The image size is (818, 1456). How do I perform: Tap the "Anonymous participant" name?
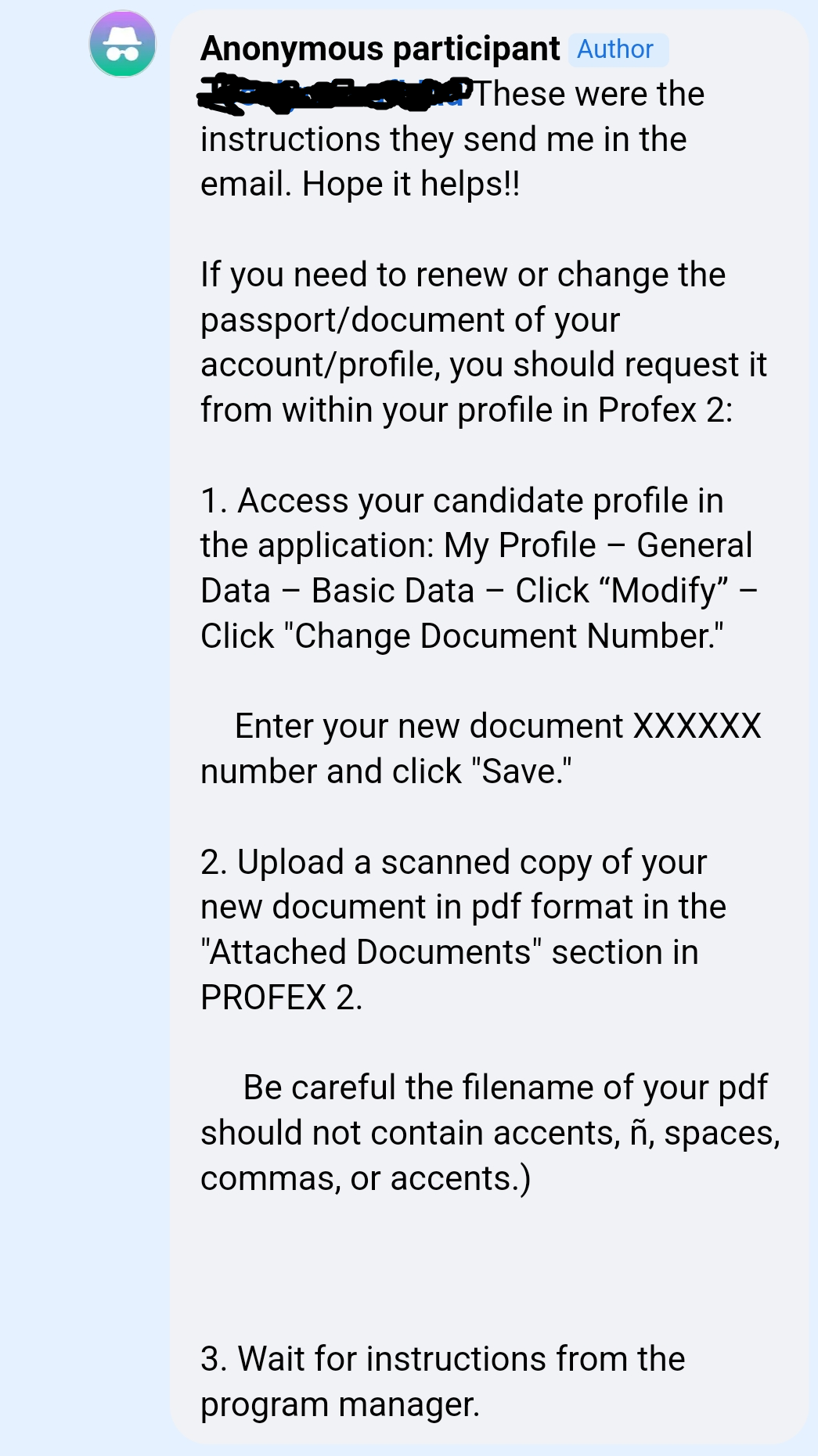tap(380, 49)
